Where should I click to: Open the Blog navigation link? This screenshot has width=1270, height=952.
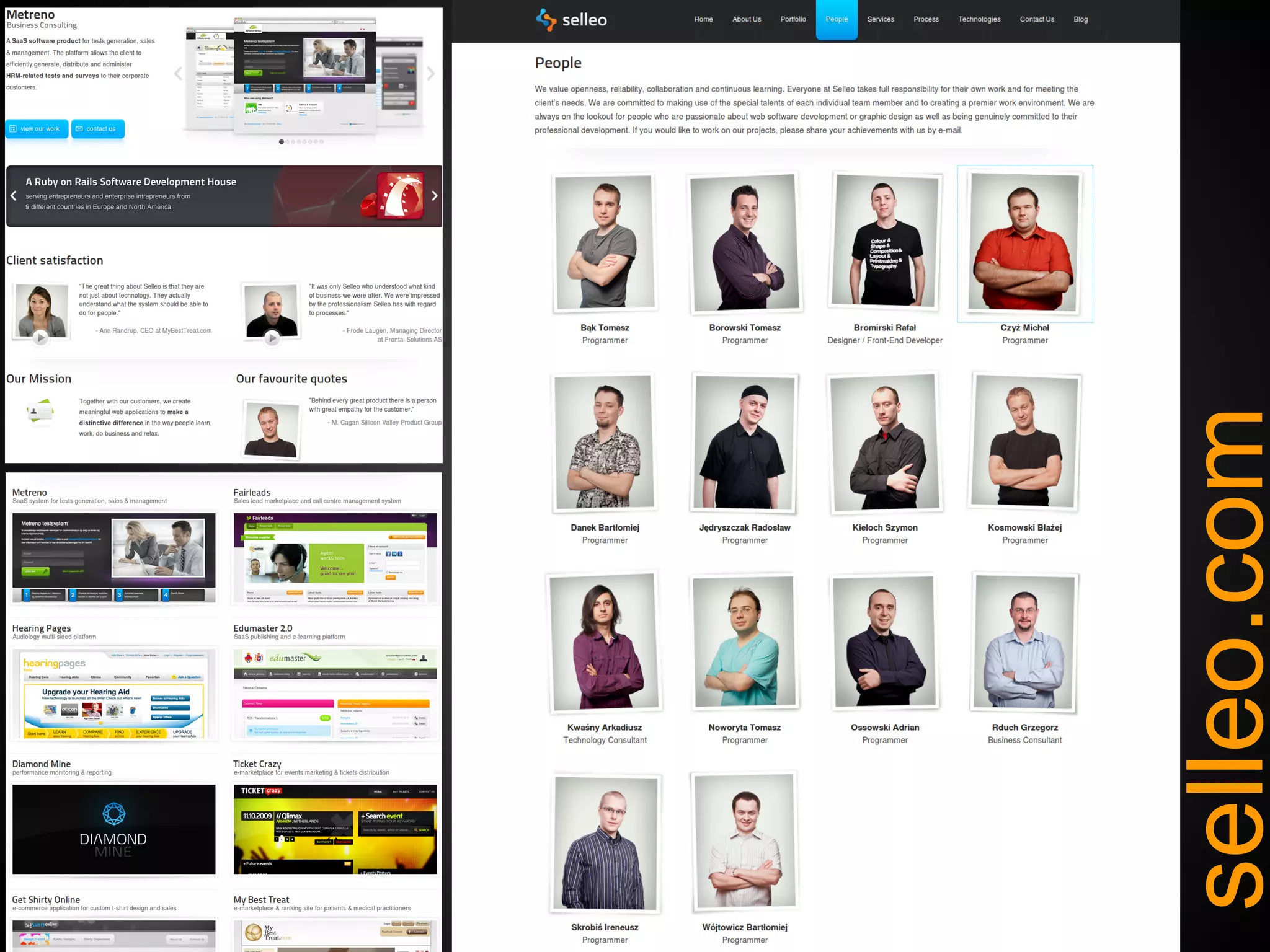(x=1080, y=19)
